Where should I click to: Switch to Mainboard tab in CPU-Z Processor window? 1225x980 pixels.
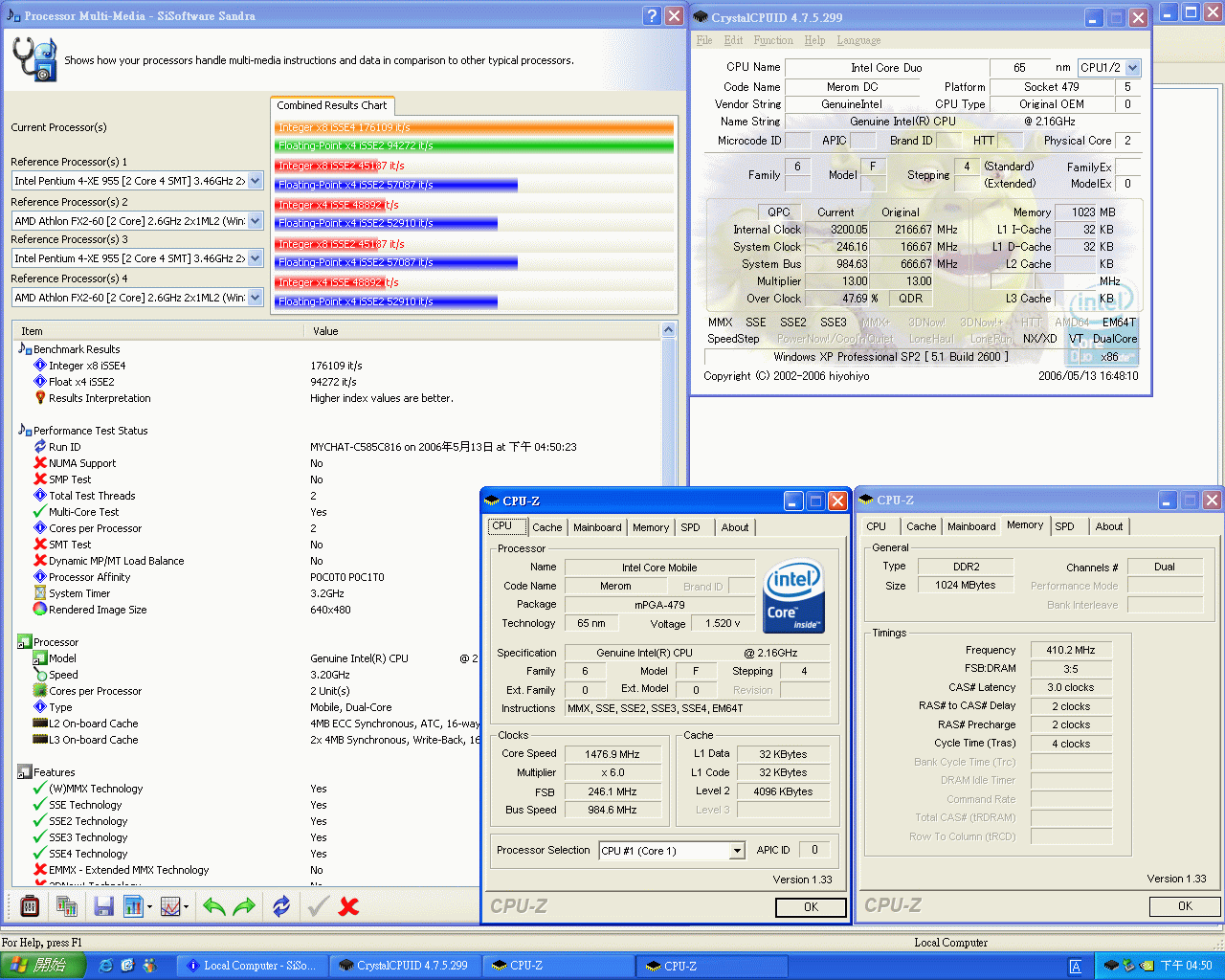point(597,527)
